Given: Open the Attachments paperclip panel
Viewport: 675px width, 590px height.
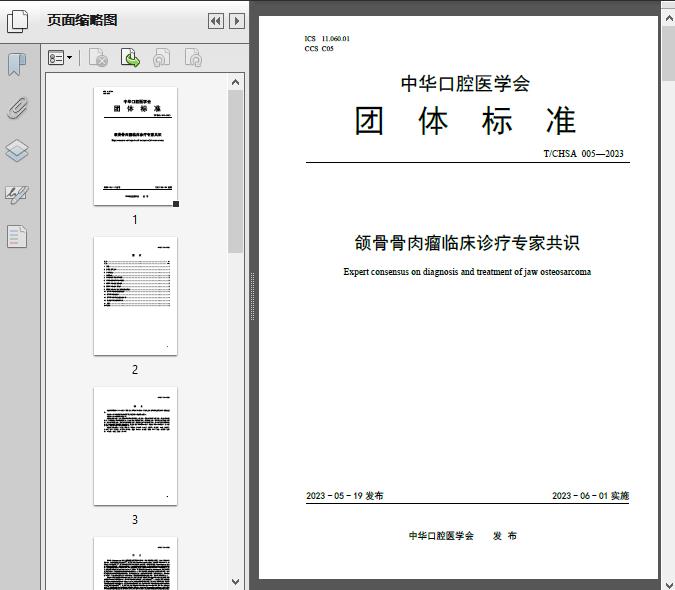Looking at the screenshot, I should pos(17,108).
